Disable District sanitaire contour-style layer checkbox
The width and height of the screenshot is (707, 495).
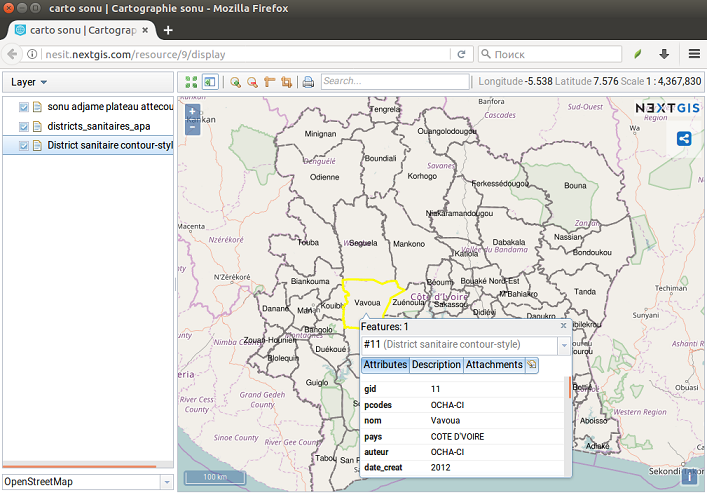[24, 146]
